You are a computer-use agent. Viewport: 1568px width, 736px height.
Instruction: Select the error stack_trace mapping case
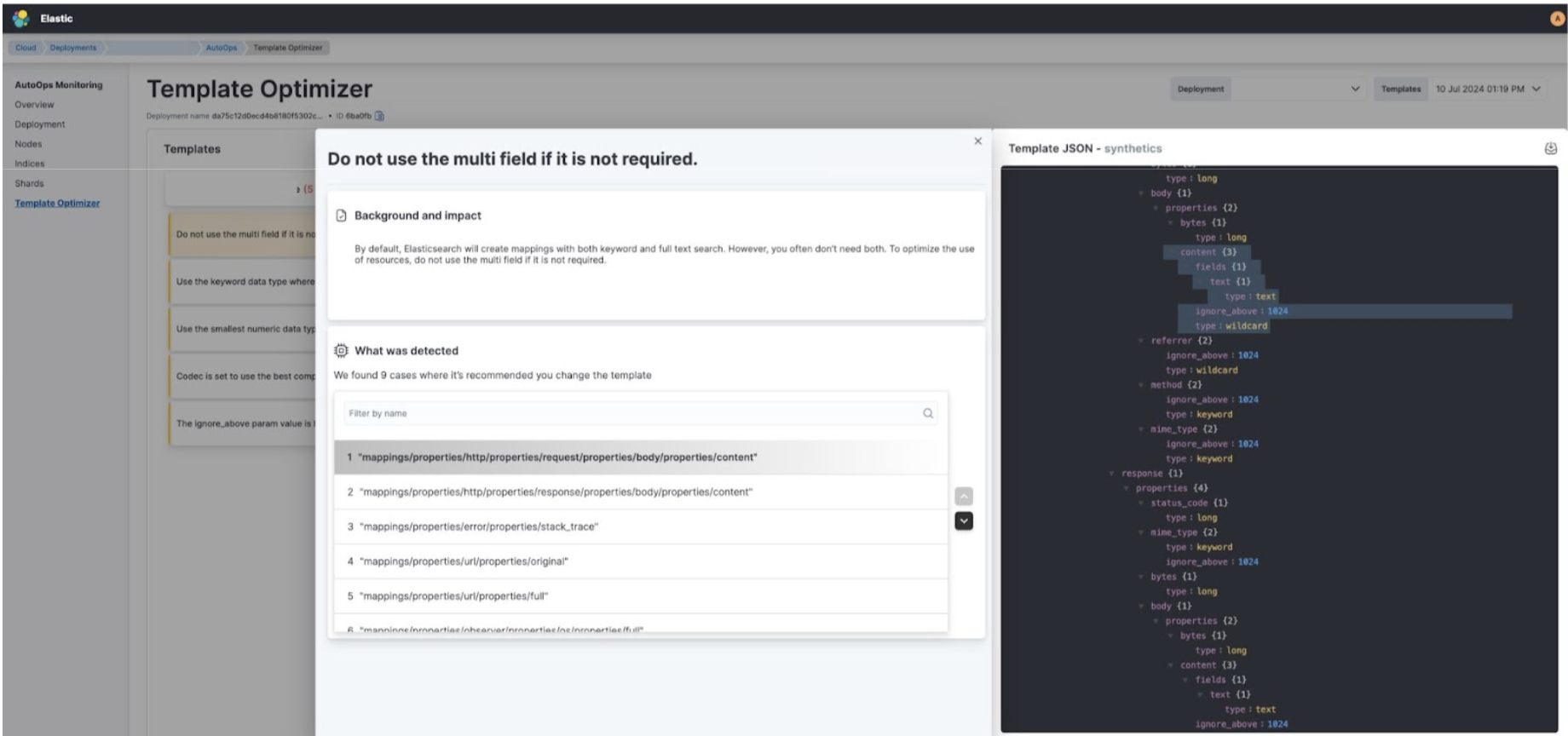pyautogui.click(x=479, y=526)
